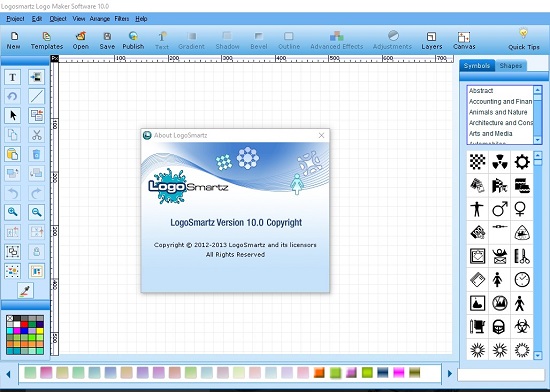Screen dimensions: 550x392
Task: Click the field right of gradient strip
Action: pyautogui.click(x=501, y=374)
